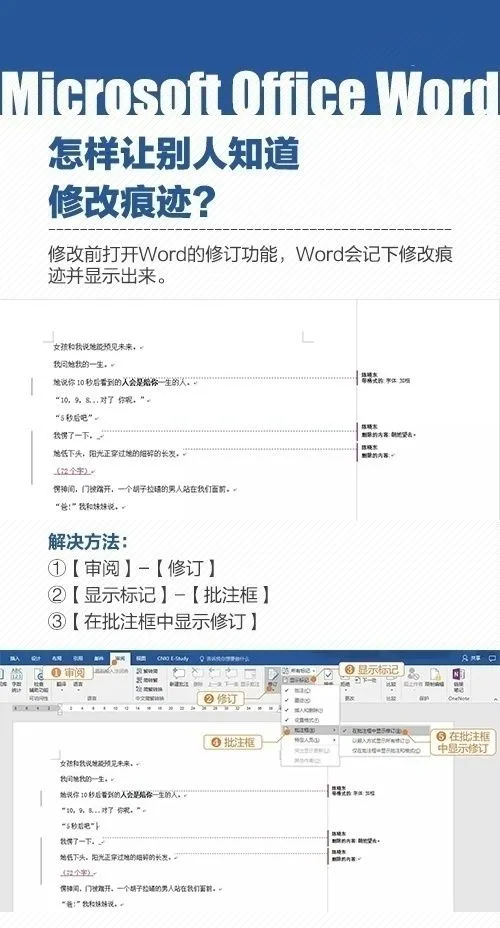The height and width of the screenshot is (928, 500).
Task: Open the 语言 language dropdown
Action: [78, 685]
